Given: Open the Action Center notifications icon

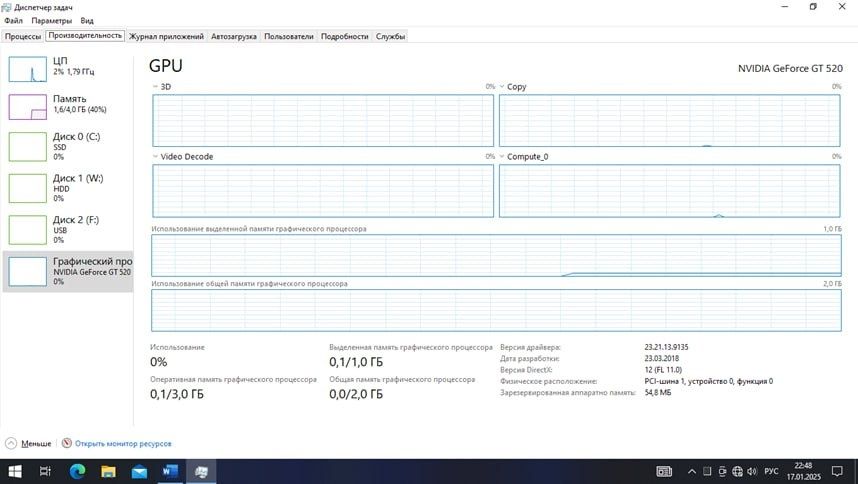Looking at the screenshot, I should (837, 471).
